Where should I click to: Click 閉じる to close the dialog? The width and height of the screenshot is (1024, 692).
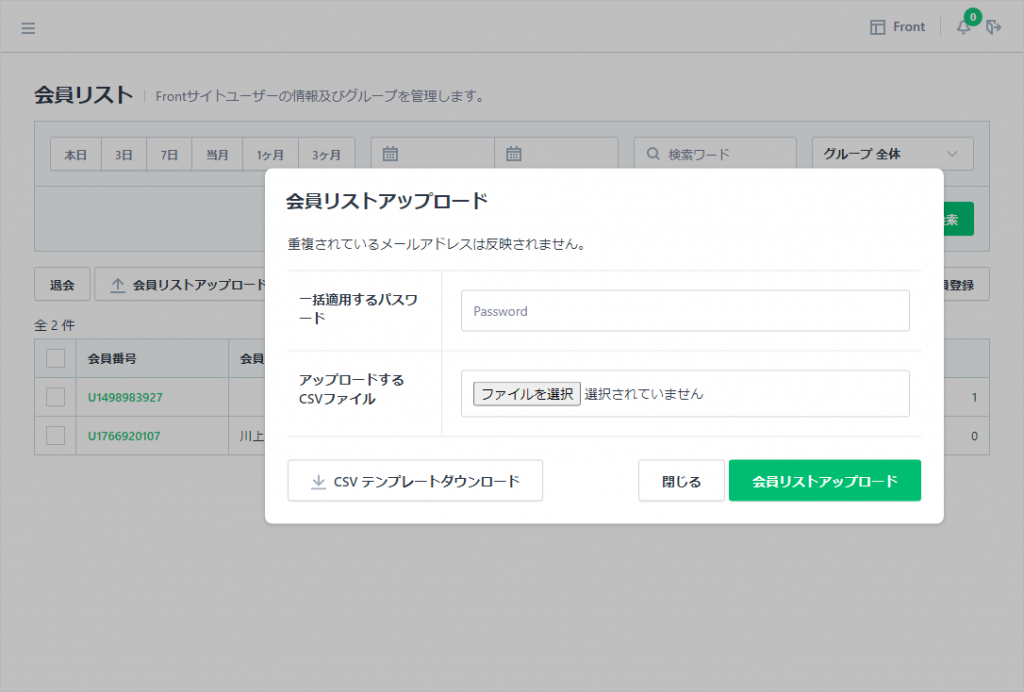point(681,481)
